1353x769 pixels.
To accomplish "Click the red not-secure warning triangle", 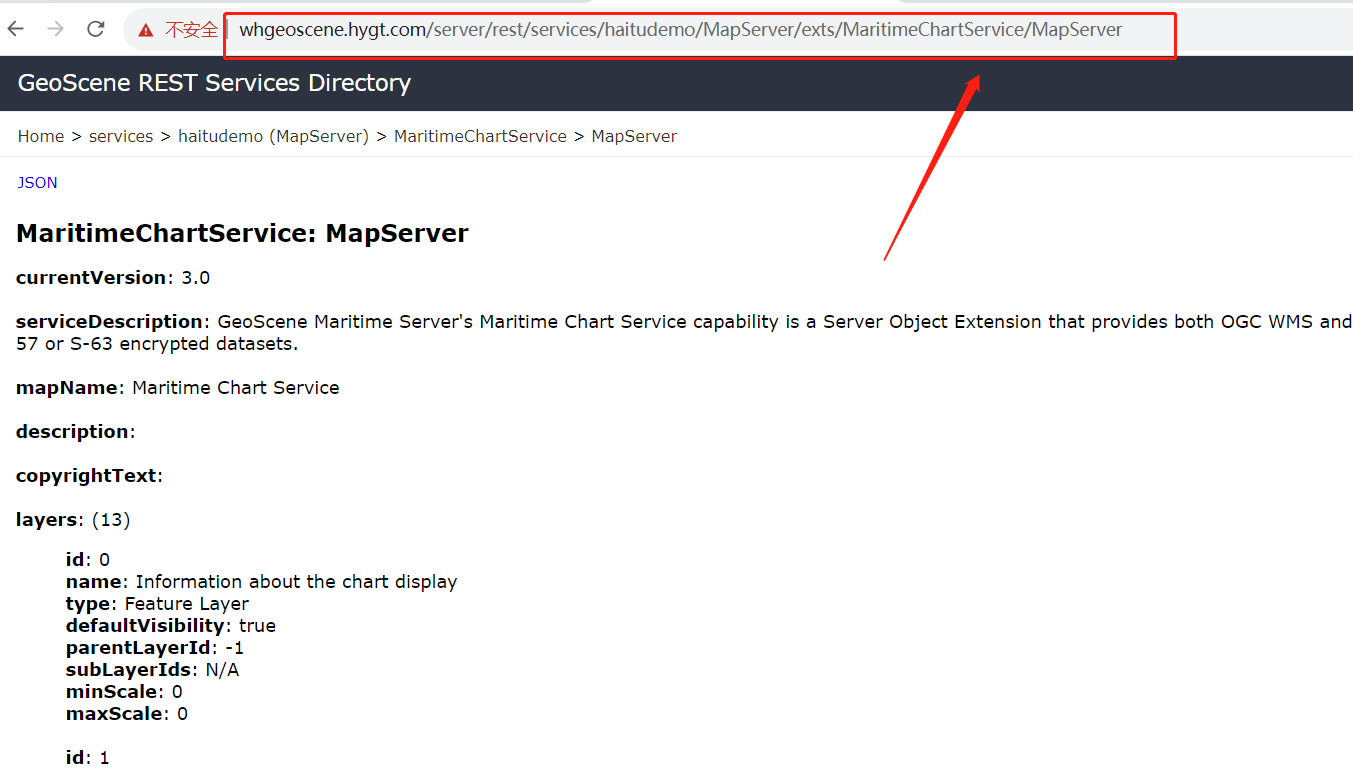I will (x=146, y=30).
